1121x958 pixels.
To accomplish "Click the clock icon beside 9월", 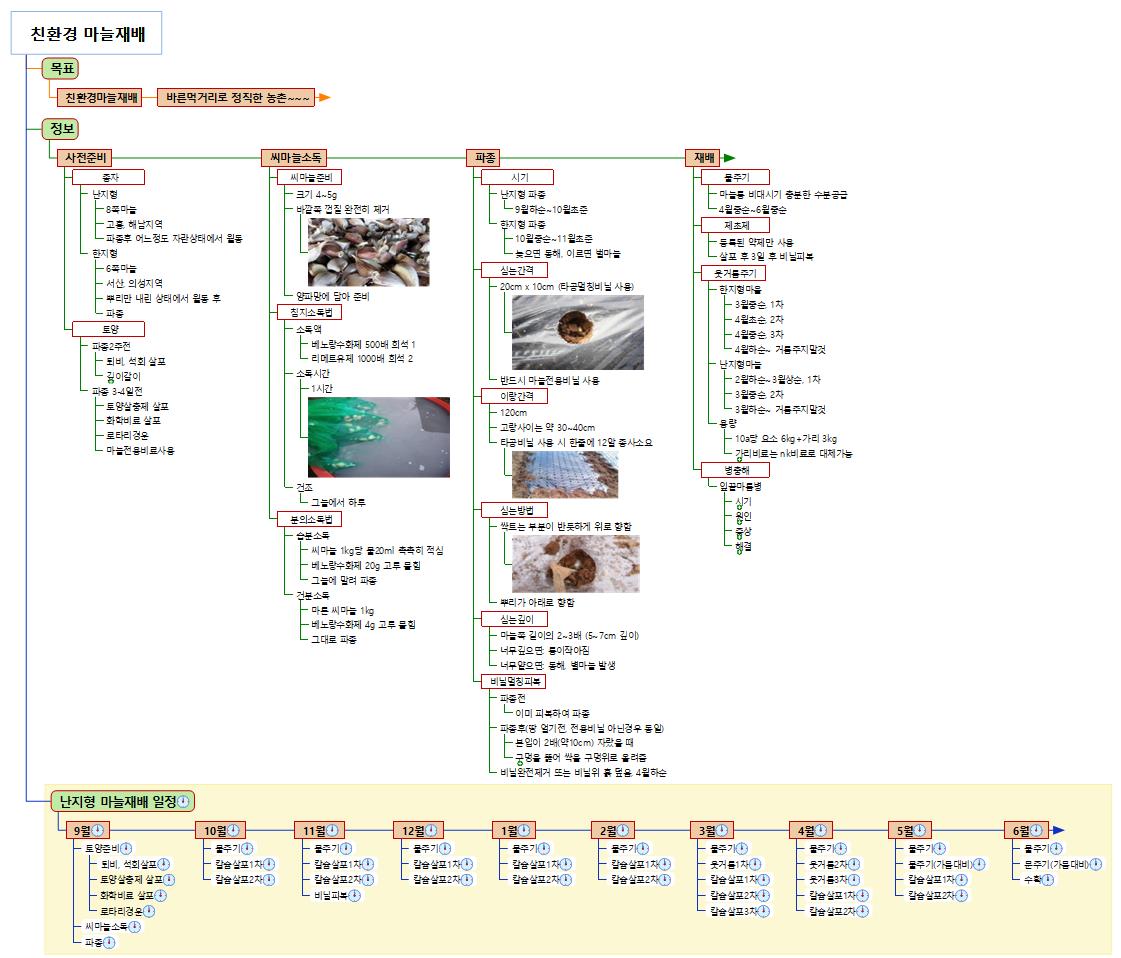I will (x=99, y=830).
